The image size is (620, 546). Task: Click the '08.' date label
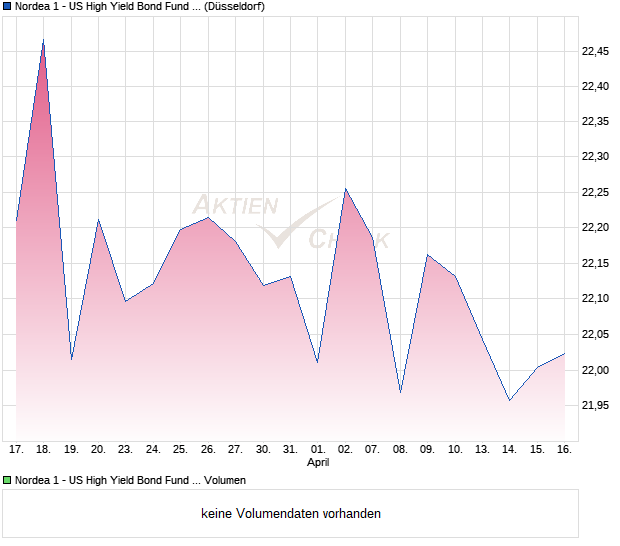tap(400, 450)
